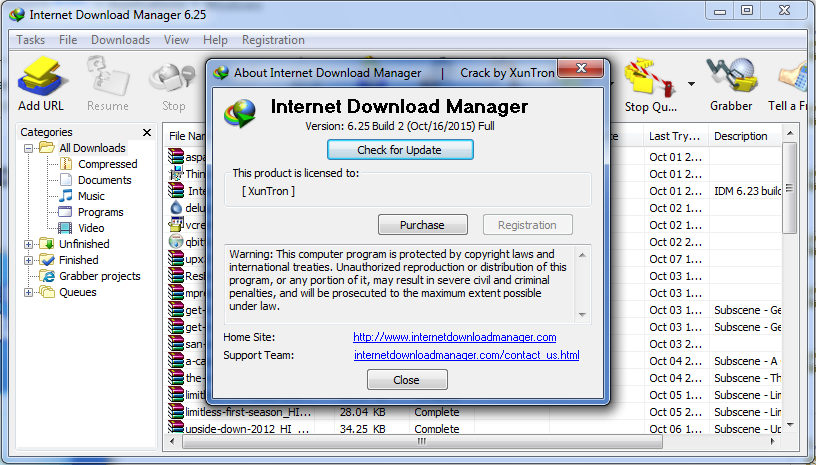Screen dimensions: 816x465
Task: Click Check for Update button
Action: pos(400,150)
